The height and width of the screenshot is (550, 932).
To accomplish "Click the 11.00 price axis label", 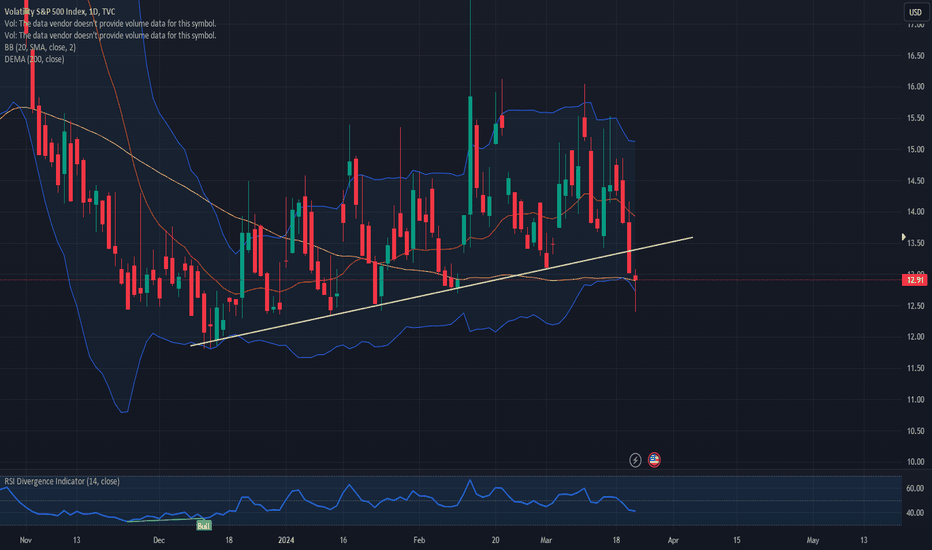I will (x=915, y=400).
